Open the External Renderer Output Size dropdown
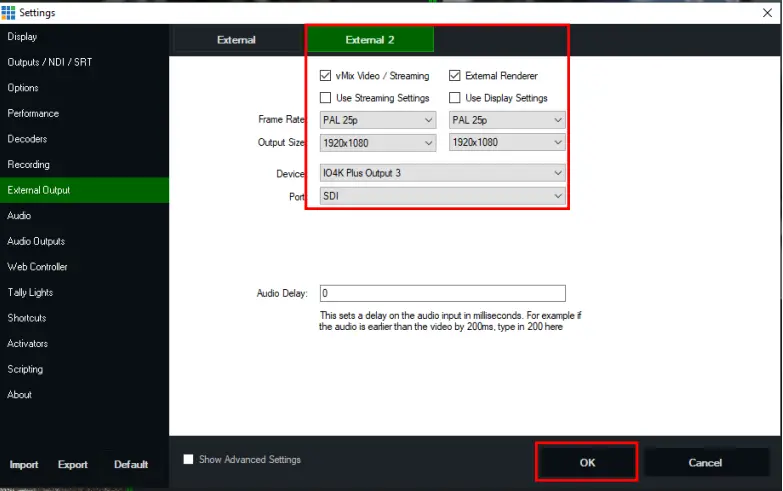 [507, 142]
